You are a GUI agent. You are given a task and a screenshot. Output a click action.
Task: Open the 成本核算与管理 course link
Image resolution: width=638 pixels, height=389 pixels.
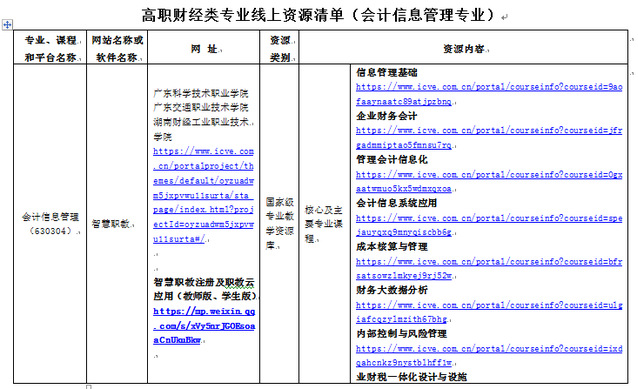click(x=489, y=269)
